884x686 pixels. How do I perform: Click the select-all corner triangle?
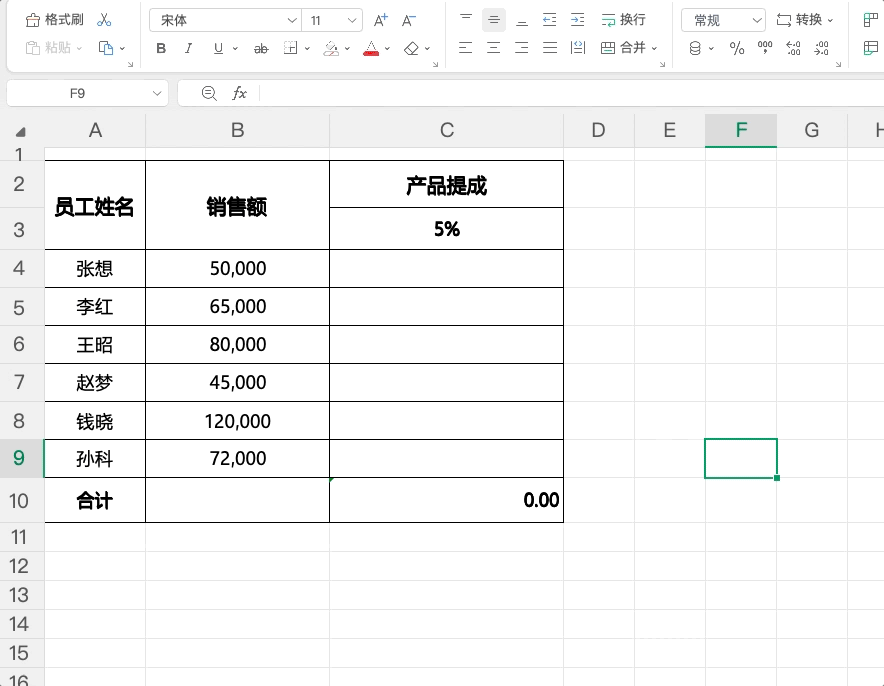pos(20,132)
